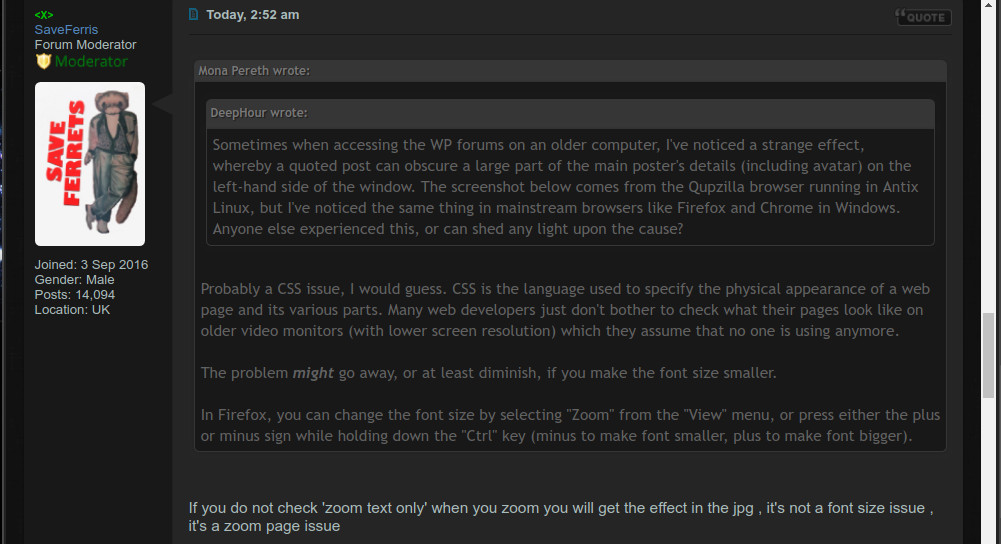Click the vertical scrollbar thumb
This screenshot has width=1001, height=544.
pyautogui.click(x=988, y=355)
